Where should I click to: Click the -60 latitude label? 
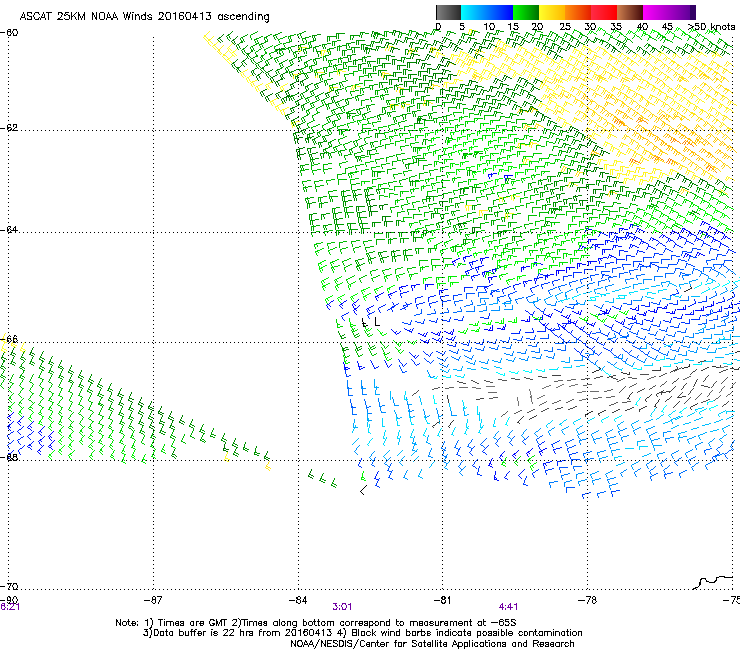tap(9, 33)
